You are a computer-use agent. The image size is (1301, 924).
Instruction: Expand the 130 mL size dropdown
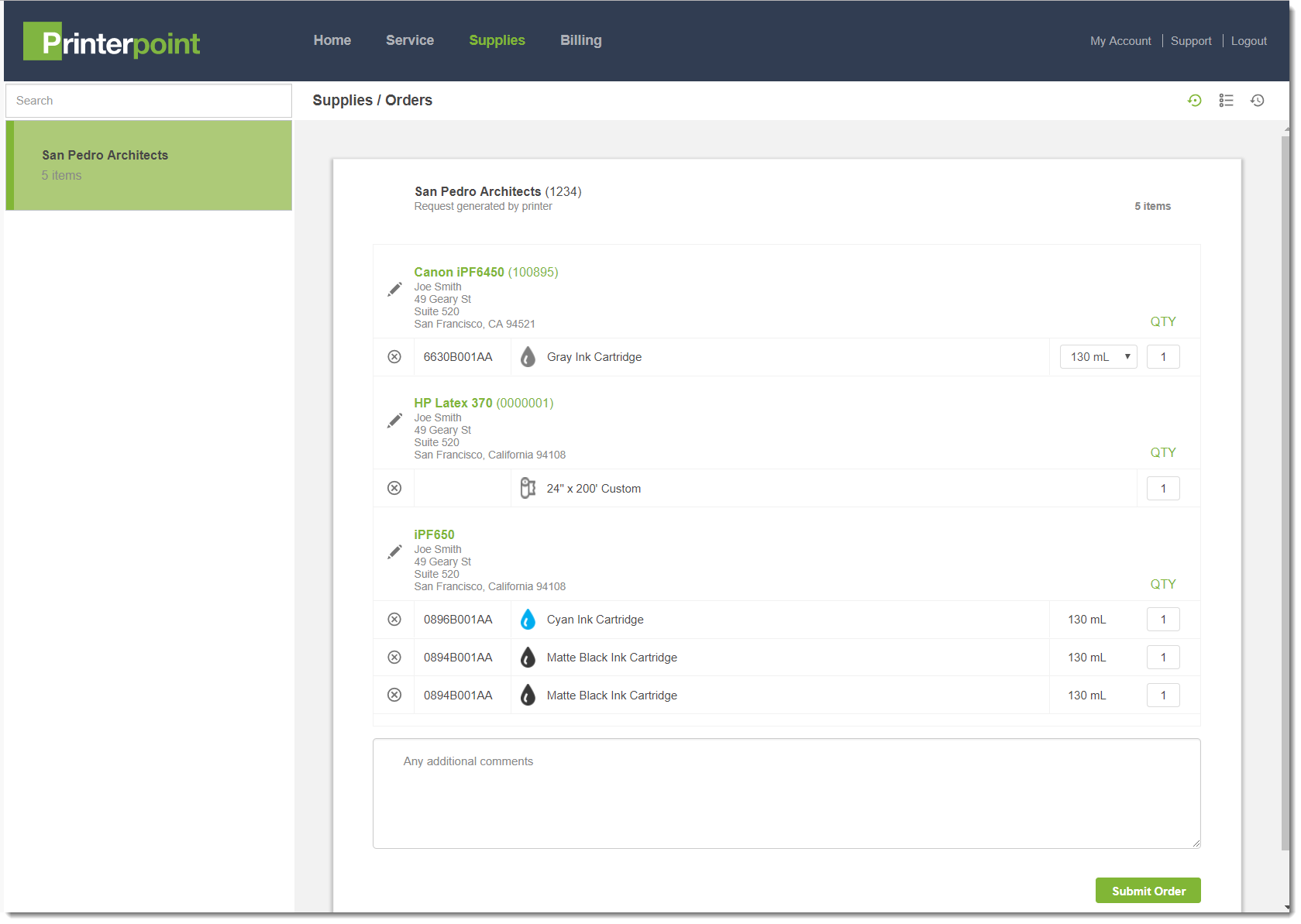tap(1098, 357)
